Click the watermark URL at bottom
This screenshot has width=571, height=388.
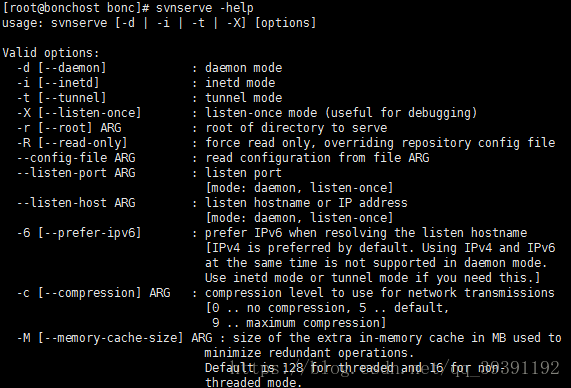pyautogui.click(x=394, y=368)
